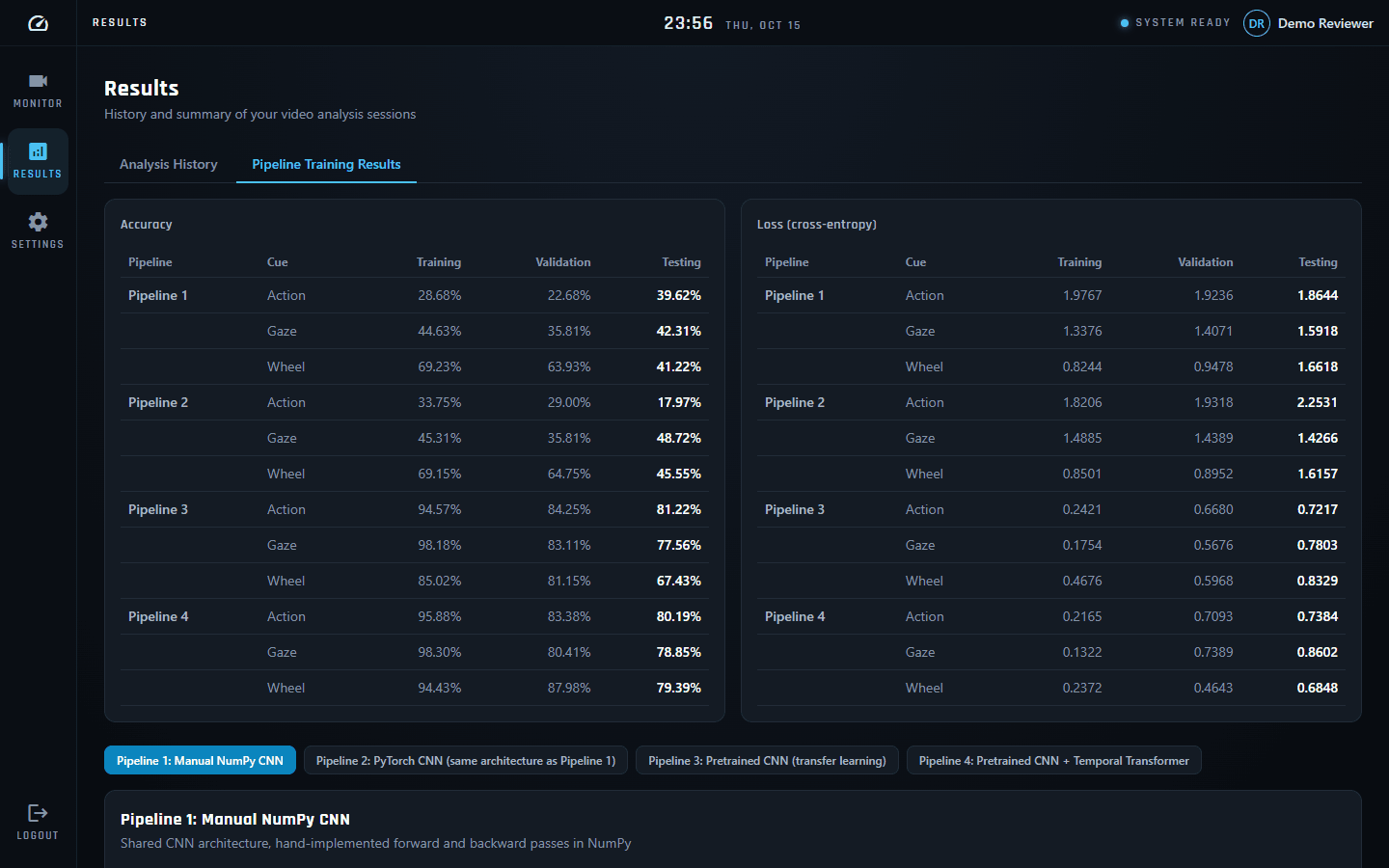Viewport: 1389px width, 868px height.
Task: Click the 23:56 clock display
Action: (688, 23)
